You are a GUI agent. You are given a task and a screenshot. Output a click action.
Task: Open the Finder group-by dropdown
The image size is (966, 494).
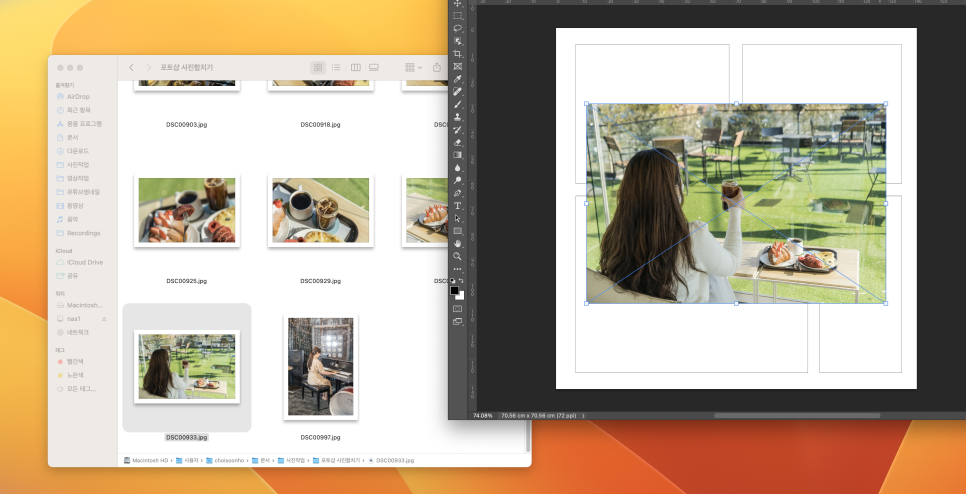[x=413, y=67]
